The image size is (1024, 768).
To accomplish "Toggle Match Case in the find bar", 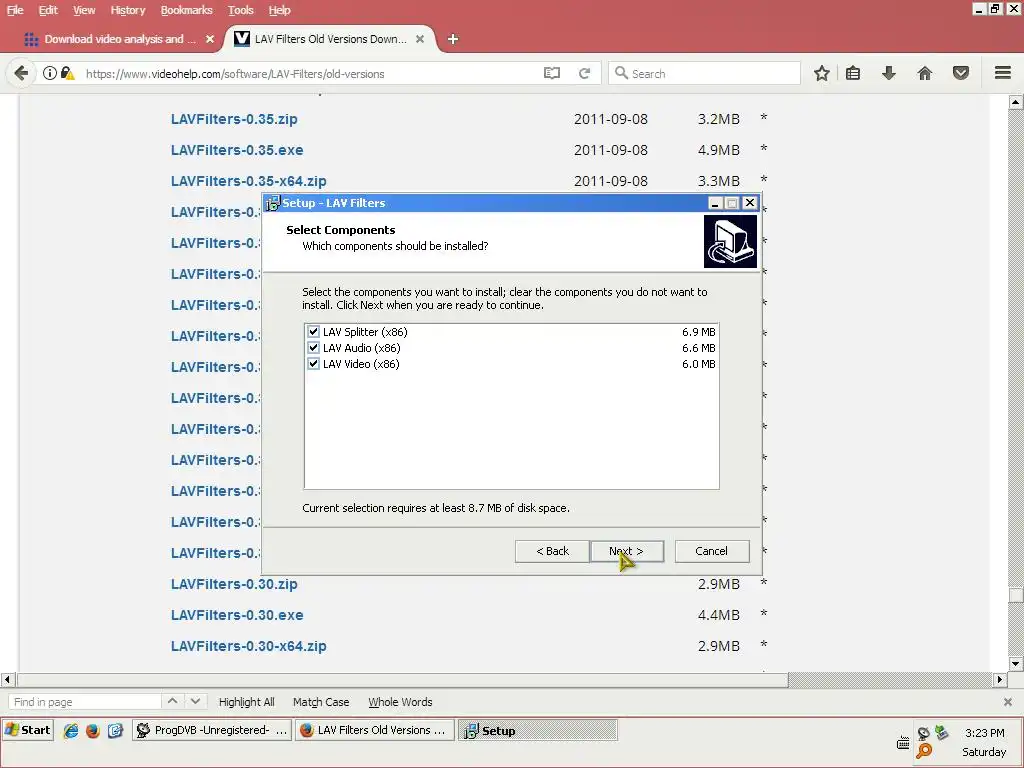I will (x=321, y=702).
